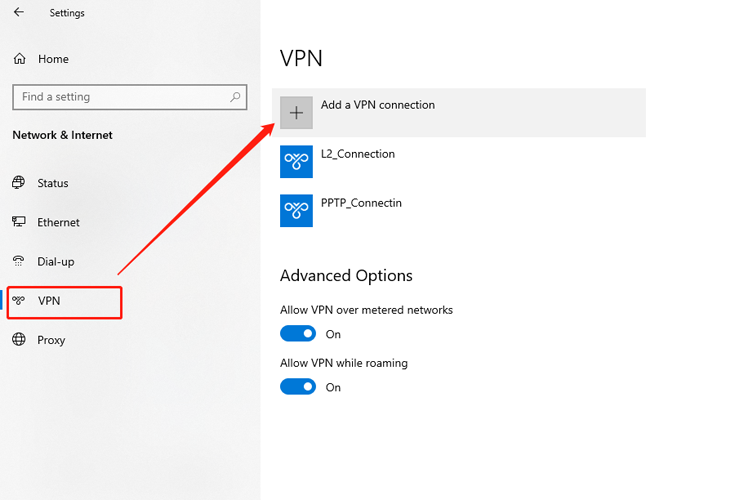This screenshot has height=500, width=735.
Task: Open the VPN sidebar section
Action: click(65, 301)
